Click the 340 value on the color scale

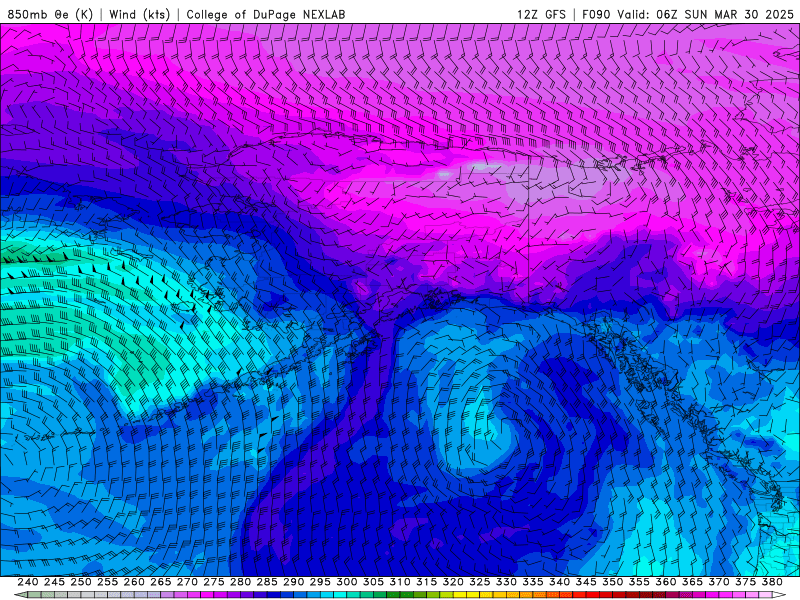coord(559,582)
